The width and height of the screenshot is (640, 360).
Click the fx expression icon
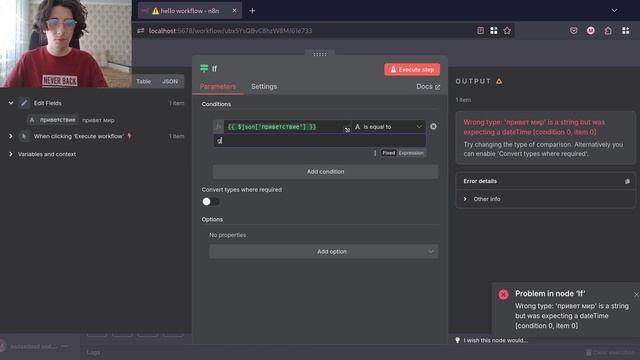click(x=218, y=127)
